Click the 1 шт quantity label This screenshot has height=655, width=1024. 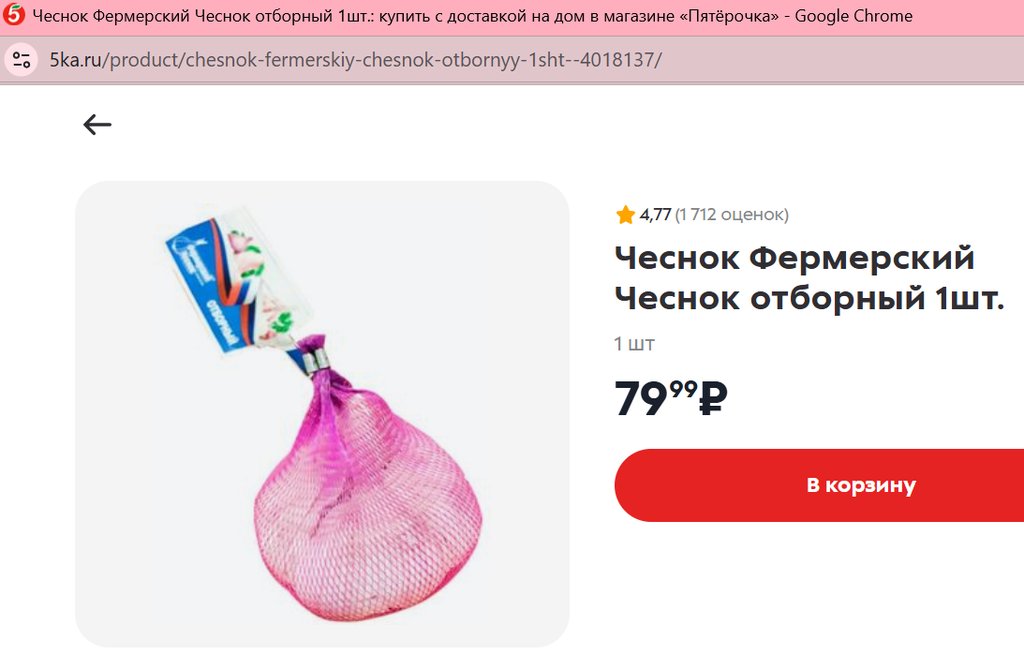(634, 343)
